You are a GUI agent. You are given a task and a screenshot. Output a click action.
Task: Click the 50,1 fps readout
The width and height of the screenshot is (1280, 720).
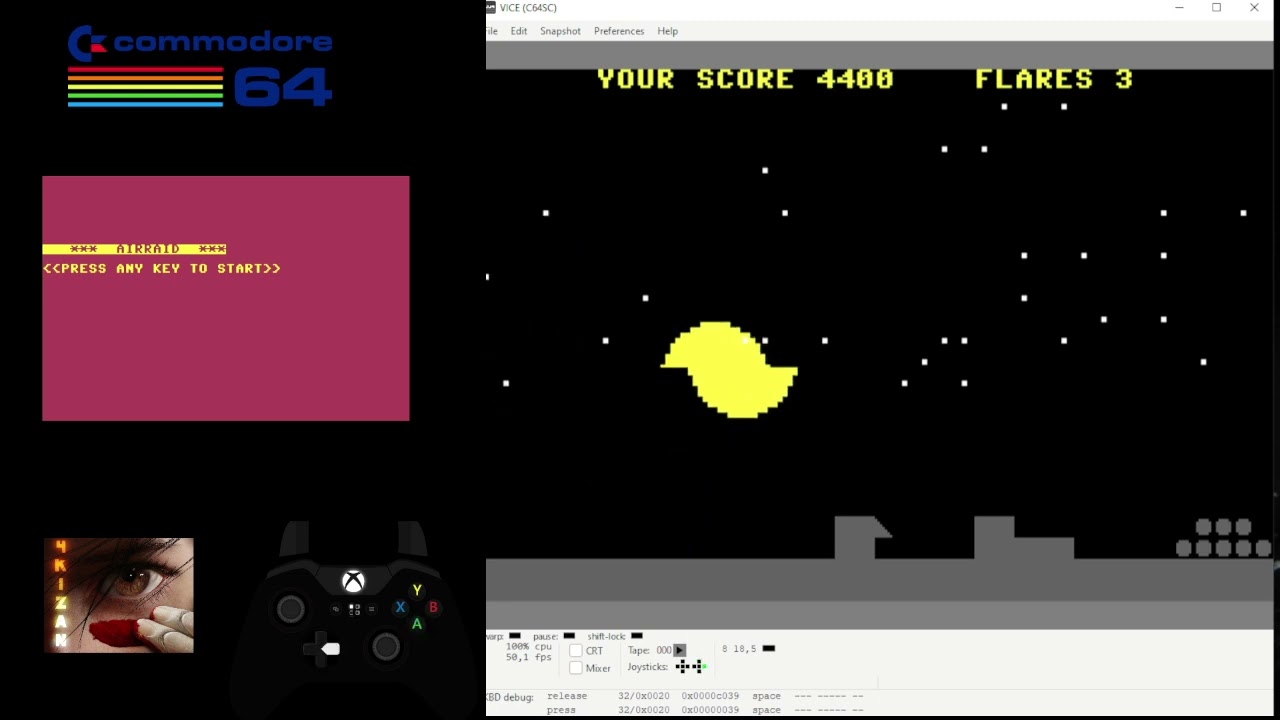[528, 658]
